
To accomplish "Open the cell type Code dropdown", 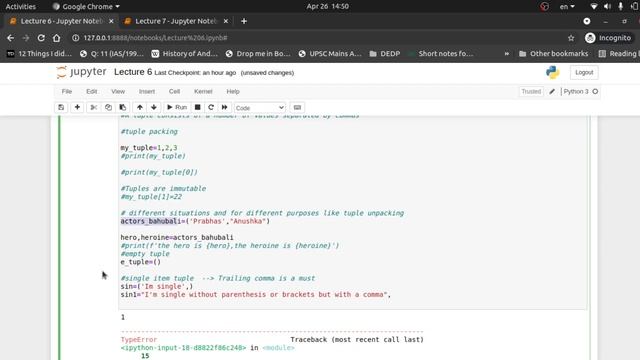I will pyautogui.click(x=260, y=108).
